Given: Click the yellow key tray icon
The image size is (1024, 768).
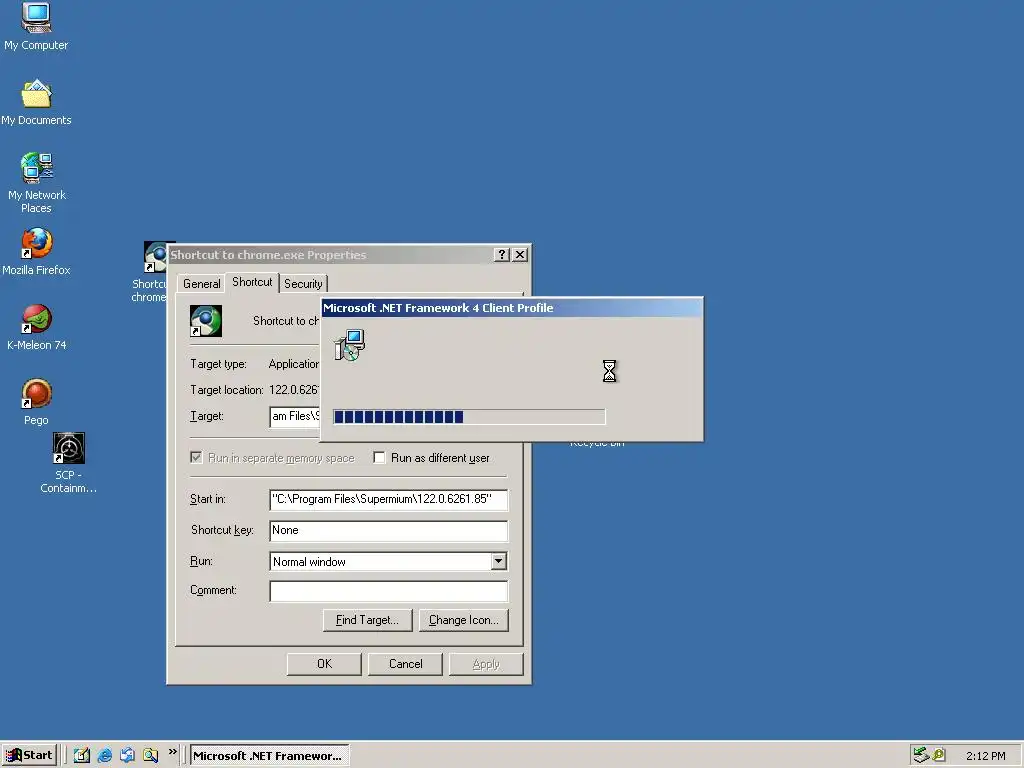Looking at the screenshot, I should [x=939, y=755].
